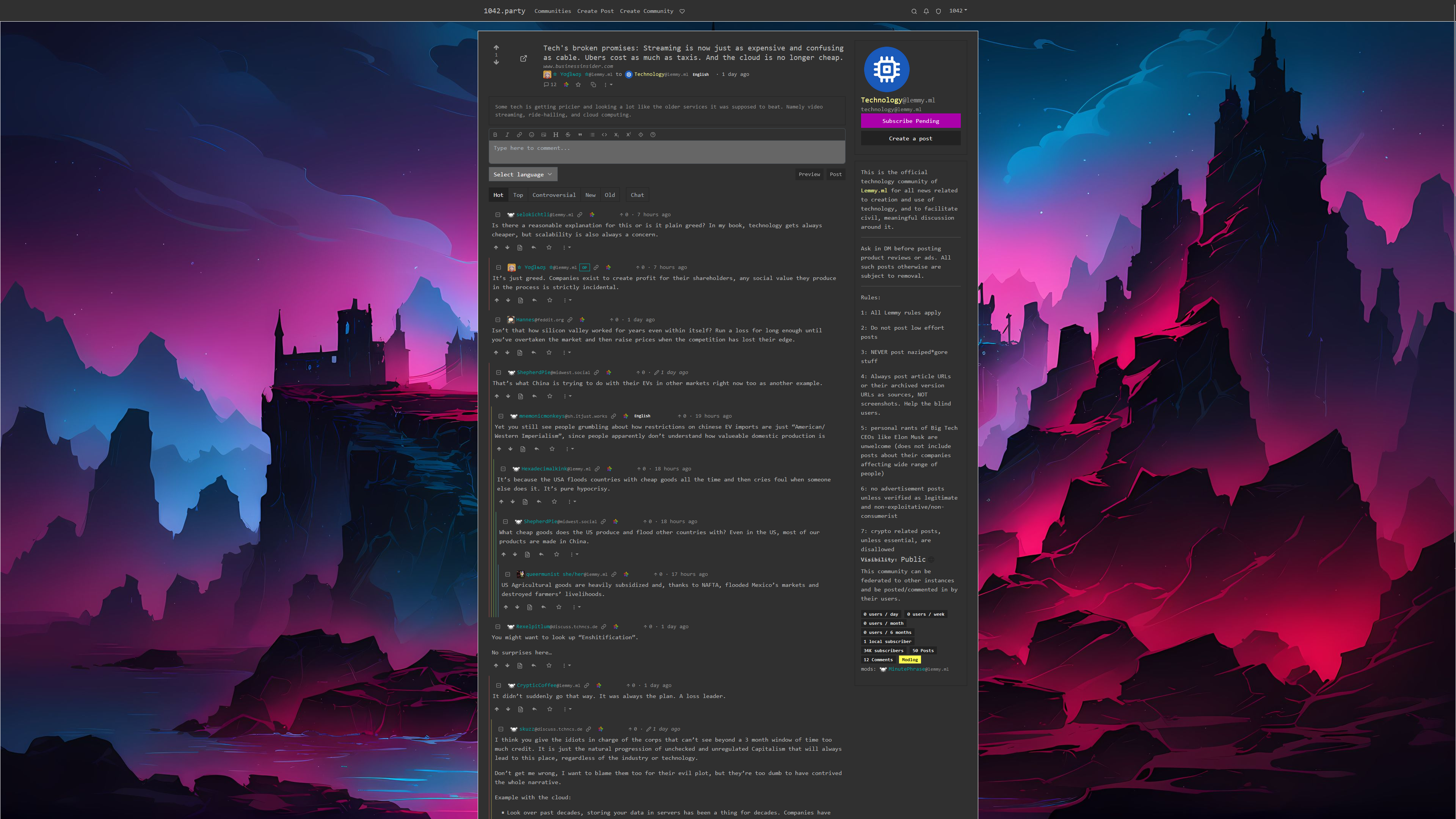
Task: Open more options menu under post
Action: coord(608,85)
